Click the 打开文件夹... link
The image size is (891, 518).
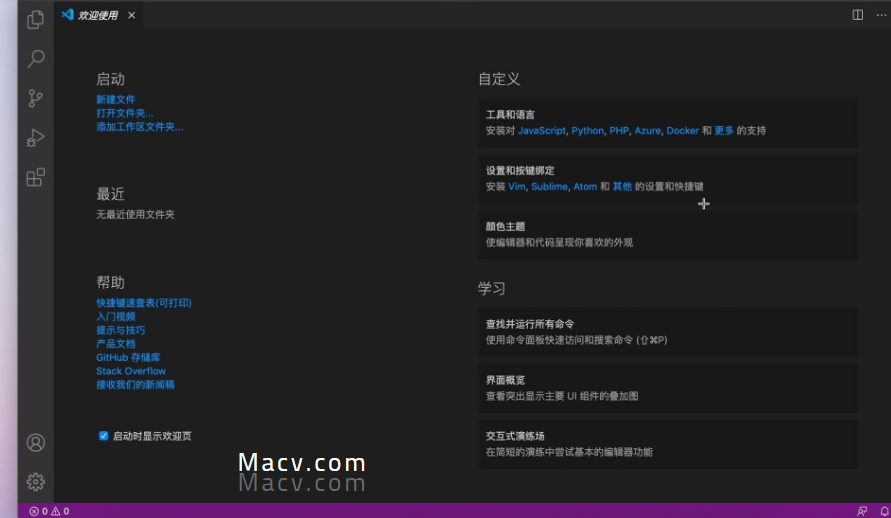click(124, 113)
